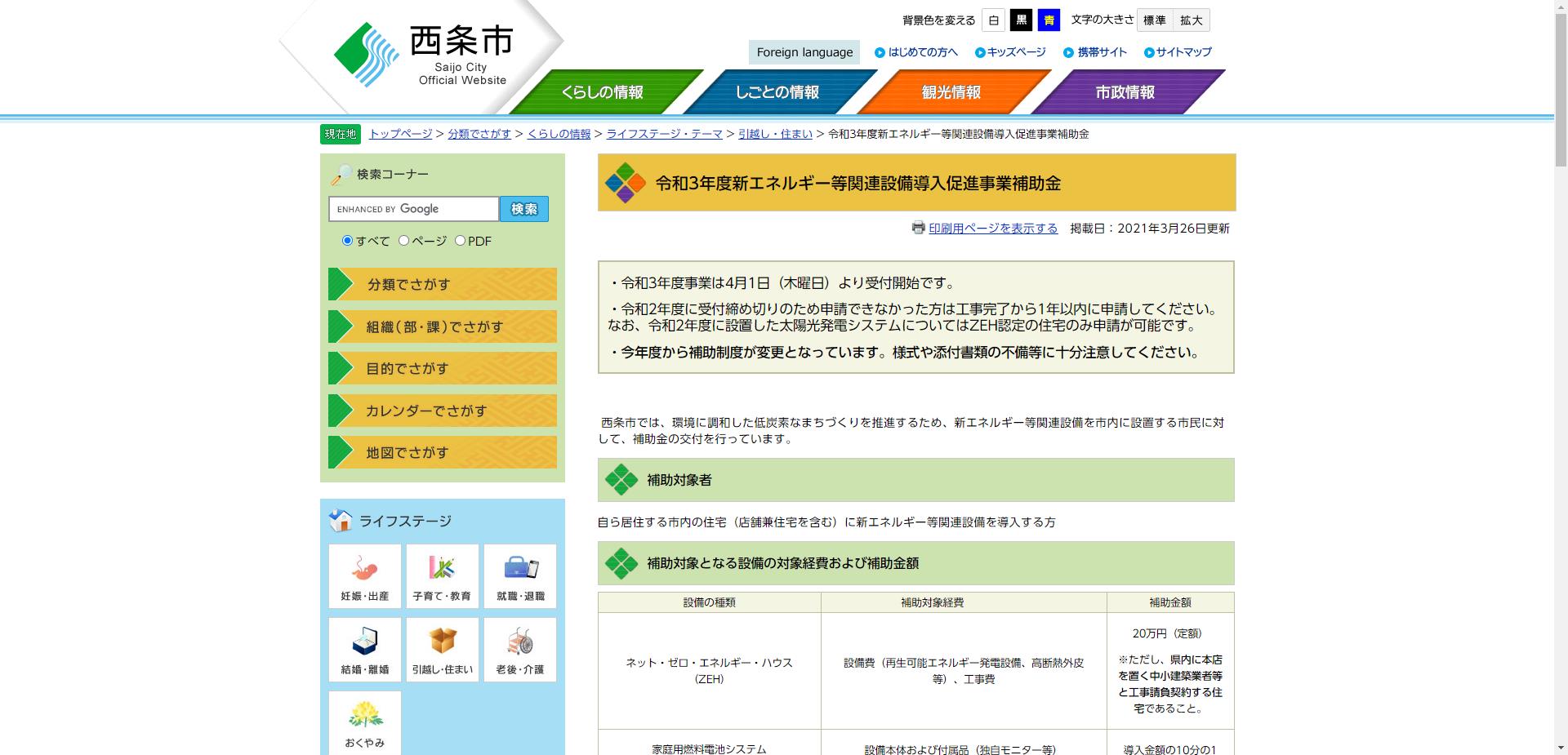Screen dimensions: 1568x755
Task: Go to トップページ via breadcrumb link
Action: point(399,134)
